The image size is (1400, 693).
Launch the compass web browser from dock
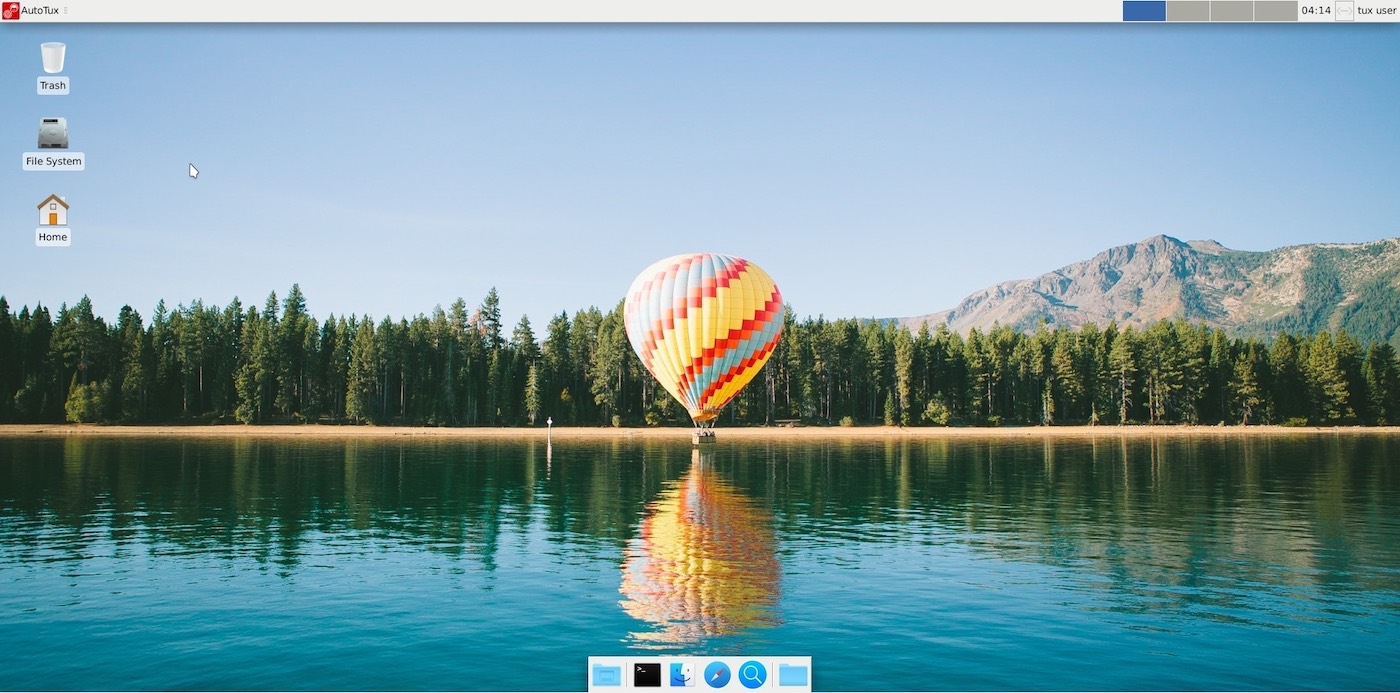tap(717, 675)
